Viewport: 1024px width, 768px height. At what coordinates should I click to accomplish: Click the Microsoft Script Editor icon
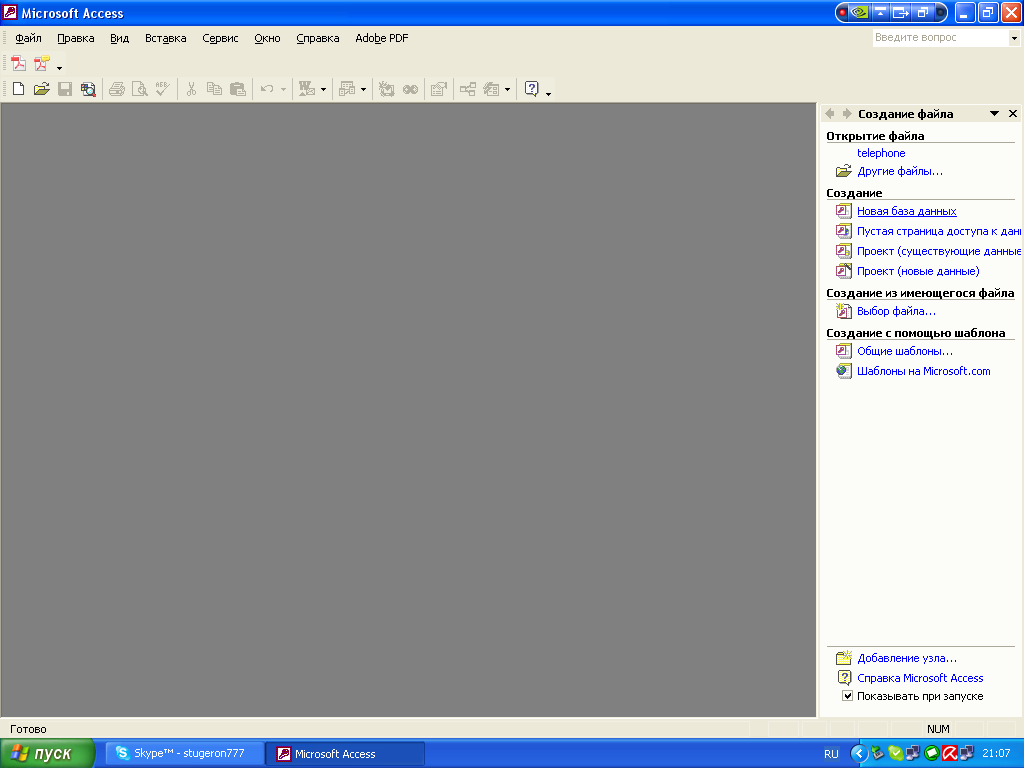(x=410, y=89)
